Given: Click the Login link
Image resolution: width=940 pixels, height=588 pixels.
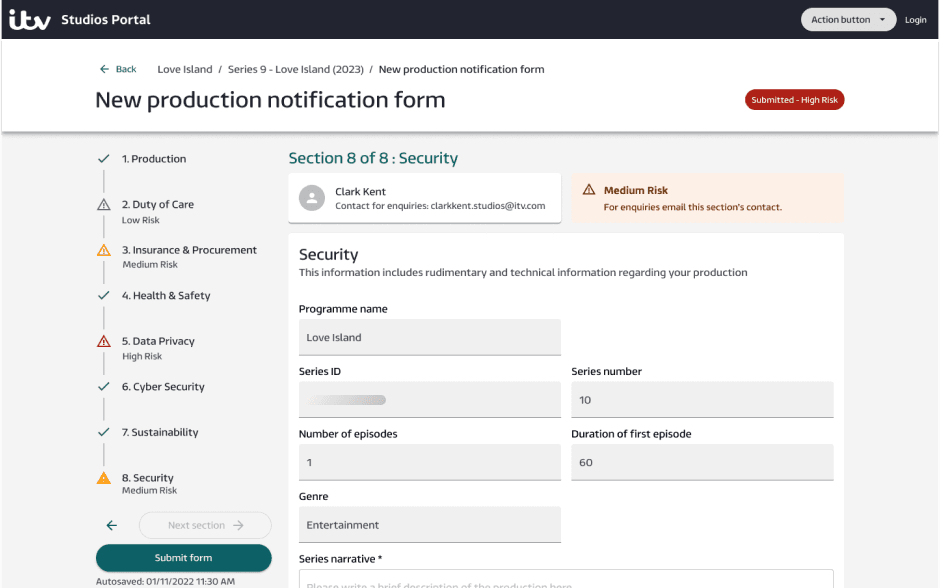Looking at the screenshot, I should tap(915, 20).
